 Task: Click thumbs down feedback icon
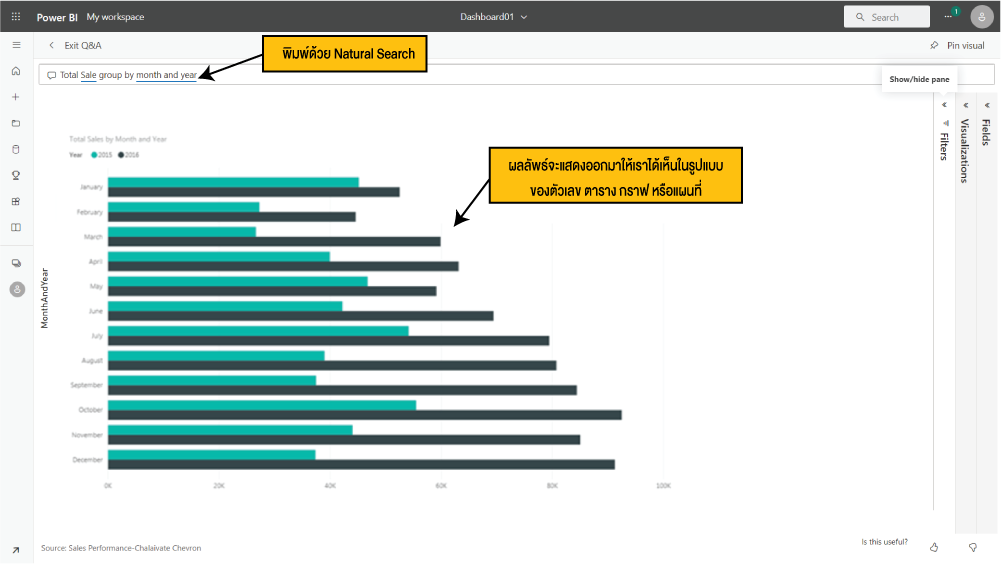tap(972, 547)
